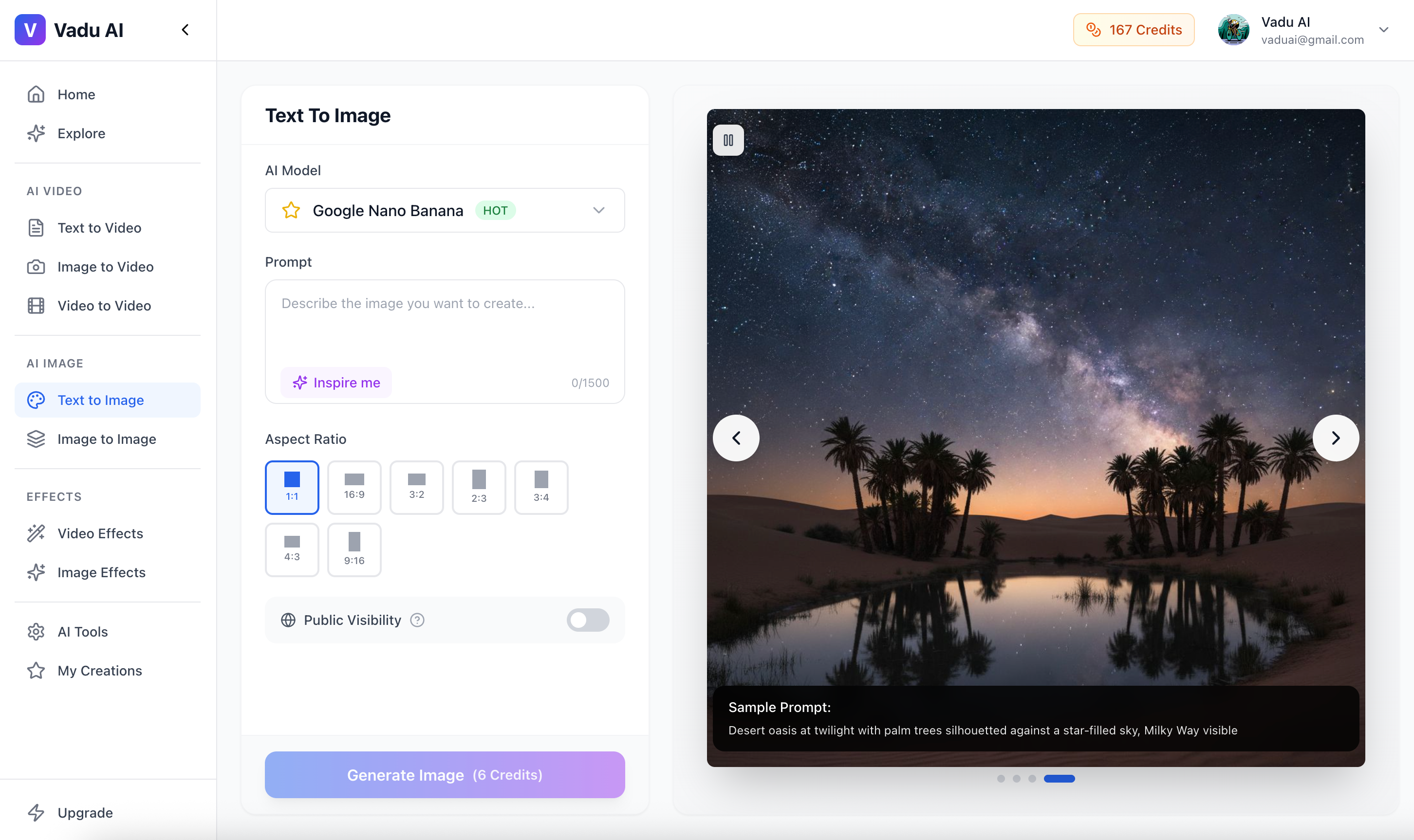
Task: Go to Home in the sidebar
Action: pyautogui.click(x=76, y=94)
